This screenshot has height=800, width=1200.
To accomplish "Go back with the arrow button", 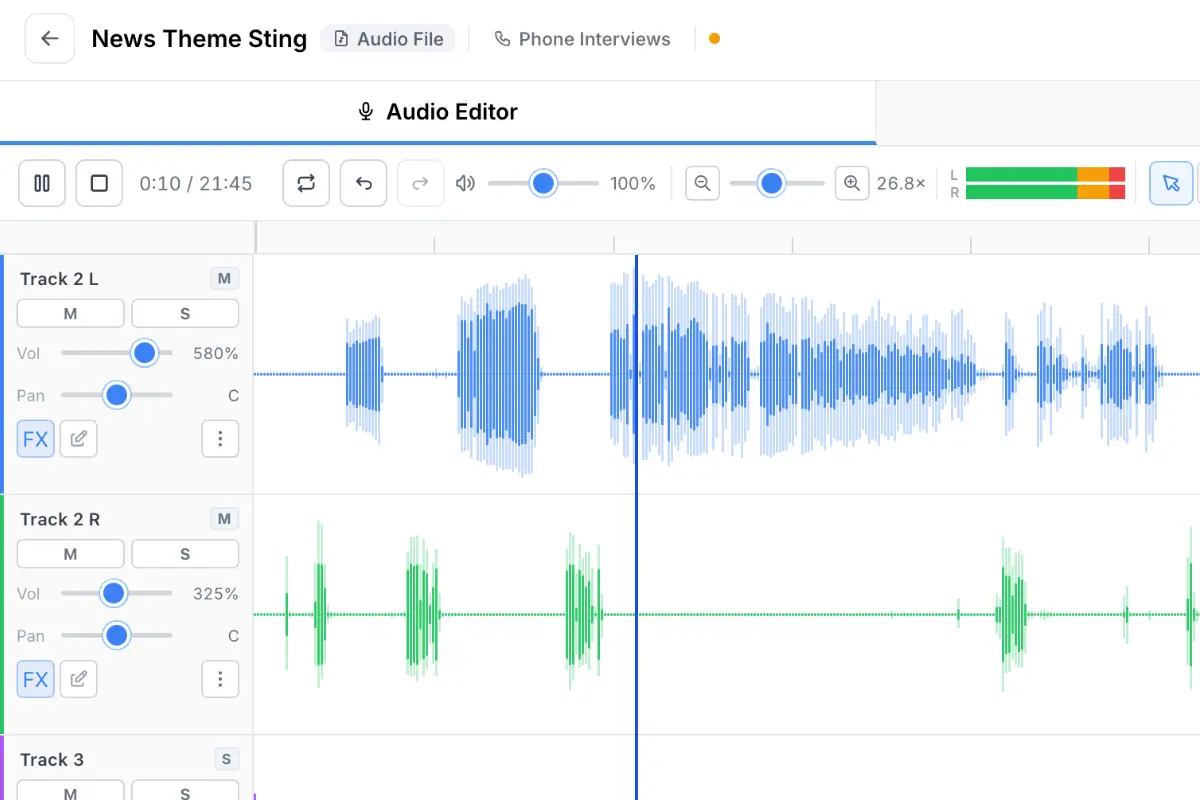I will pos(50,39).
